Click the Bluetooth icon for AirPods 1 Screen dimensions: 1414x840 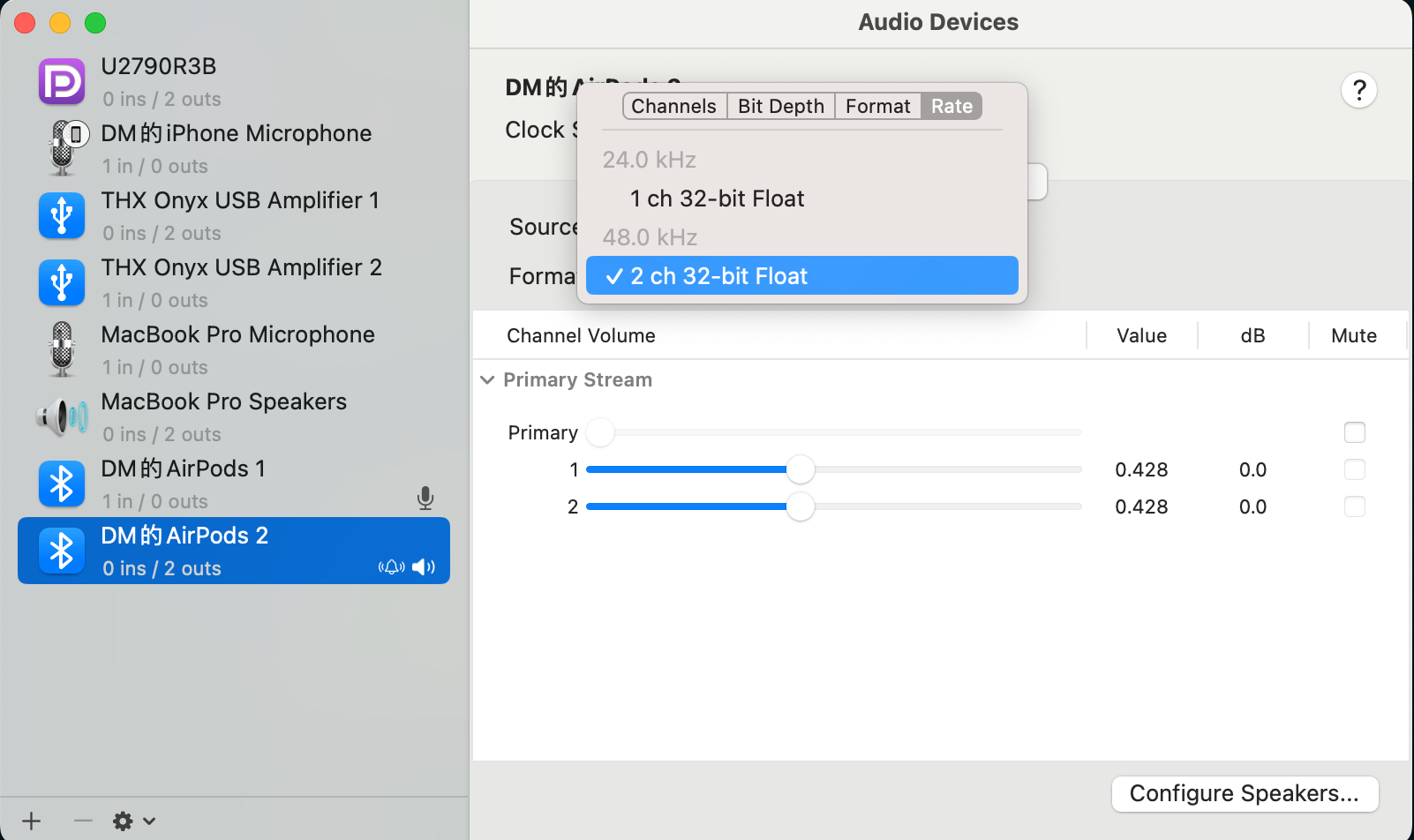(x=62, y=484)
